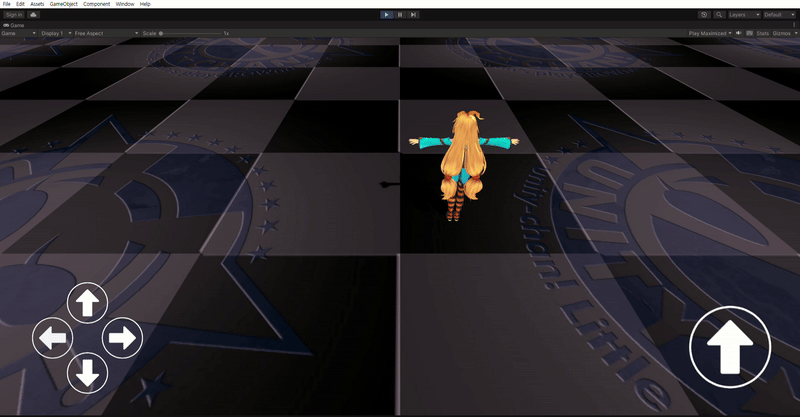Open the cloud services icon
The width and height of the screenshot is (800, 417).
click(33, 15)
